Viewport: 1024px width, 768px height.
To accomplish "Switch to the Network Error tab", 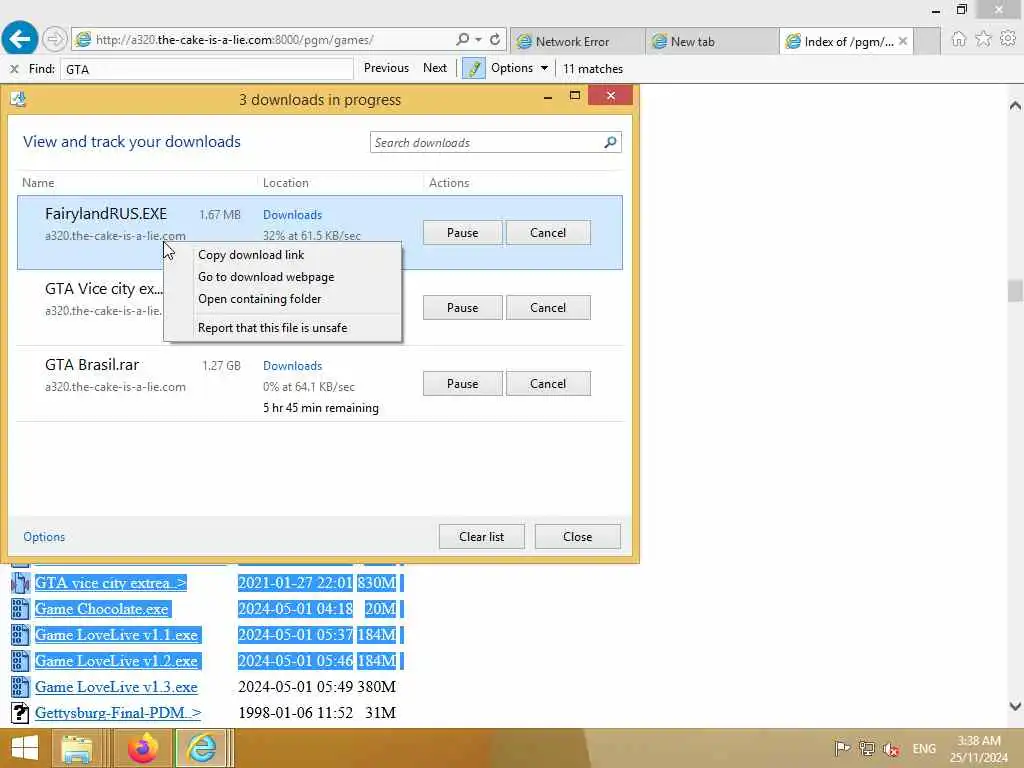I will [577, 41].
